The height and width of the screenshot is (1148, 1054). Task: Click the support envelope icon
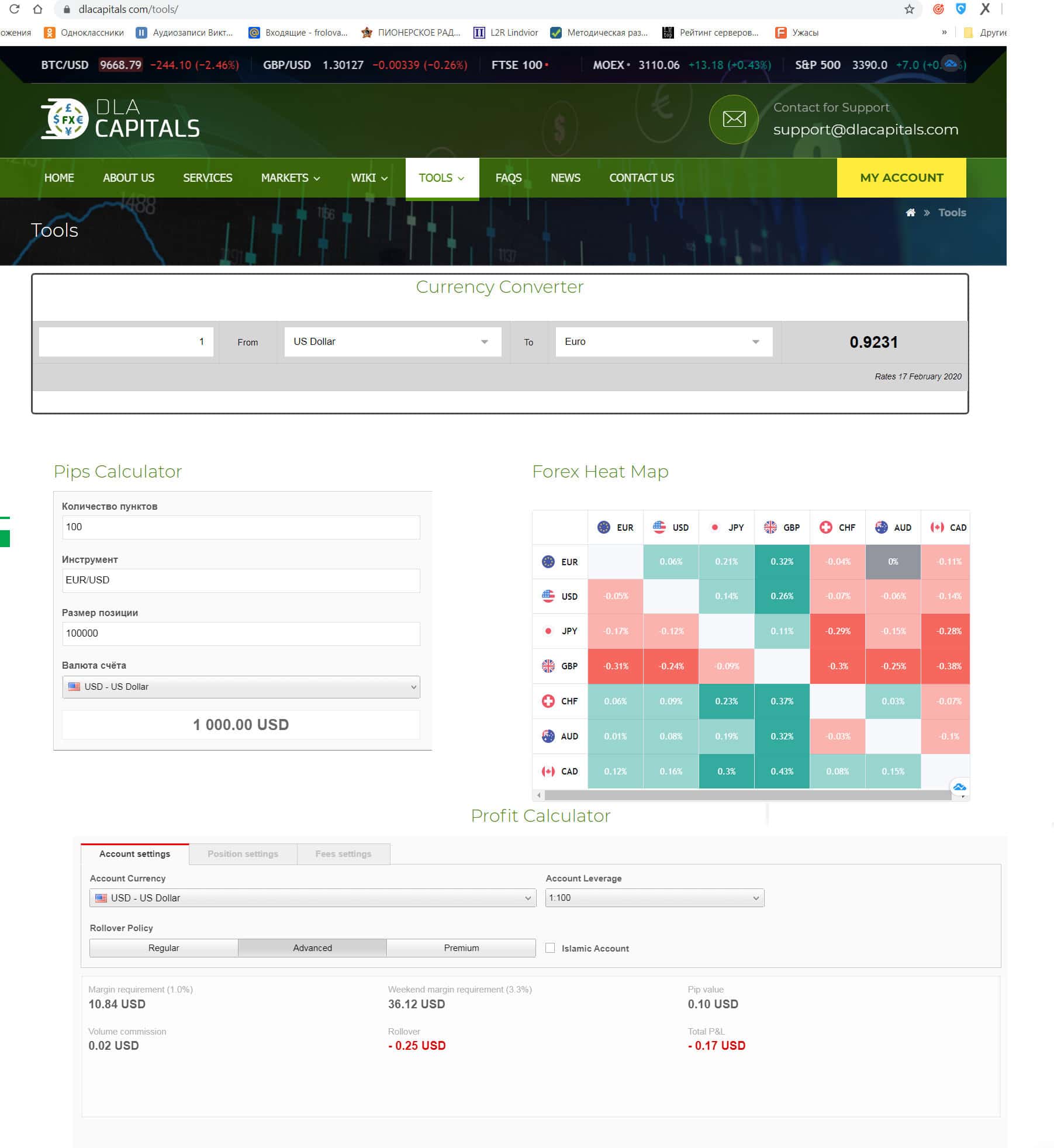tap(734, 119)
